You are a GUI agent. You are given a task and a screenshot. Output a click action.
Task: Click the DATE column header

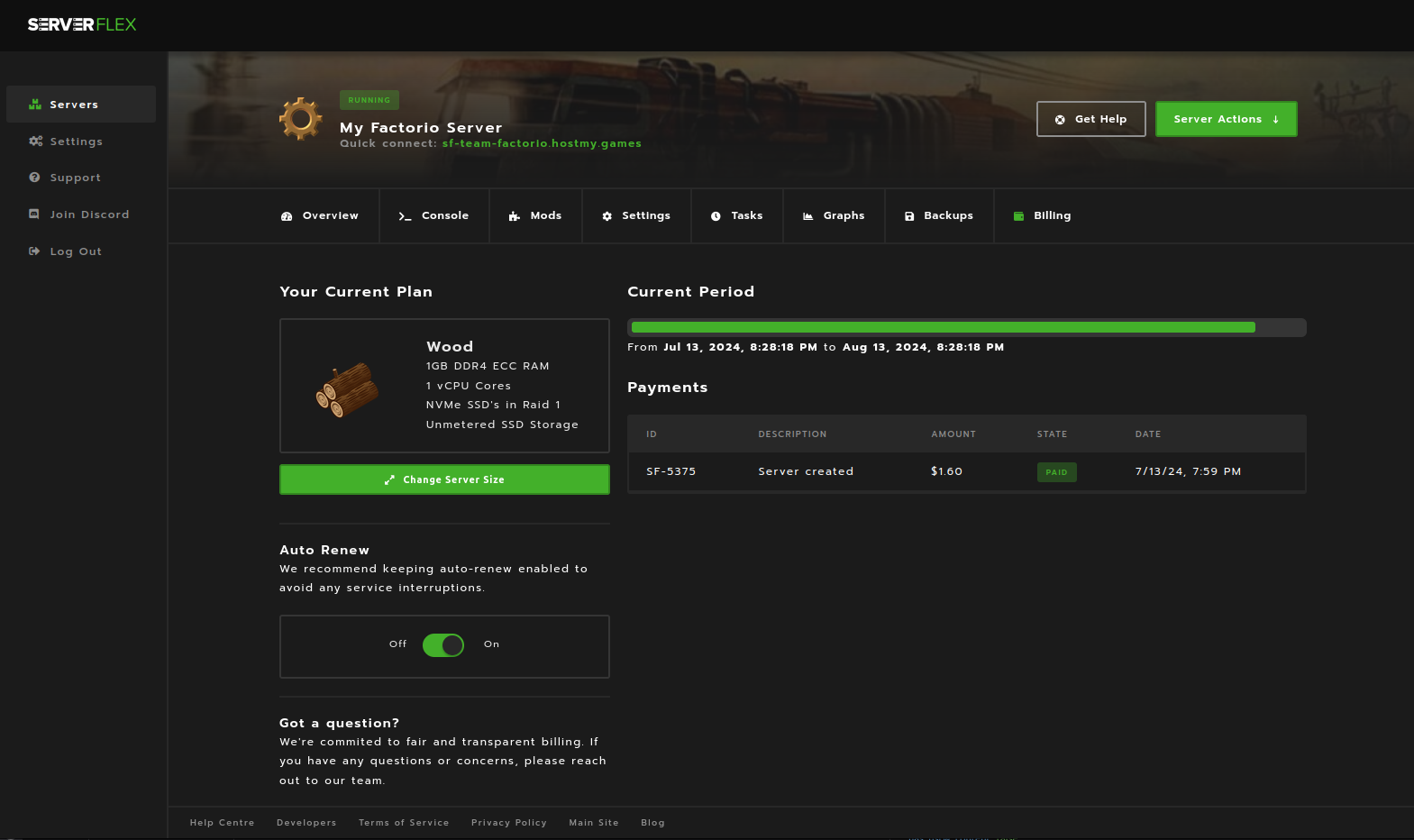click(x=1148, y=434)
